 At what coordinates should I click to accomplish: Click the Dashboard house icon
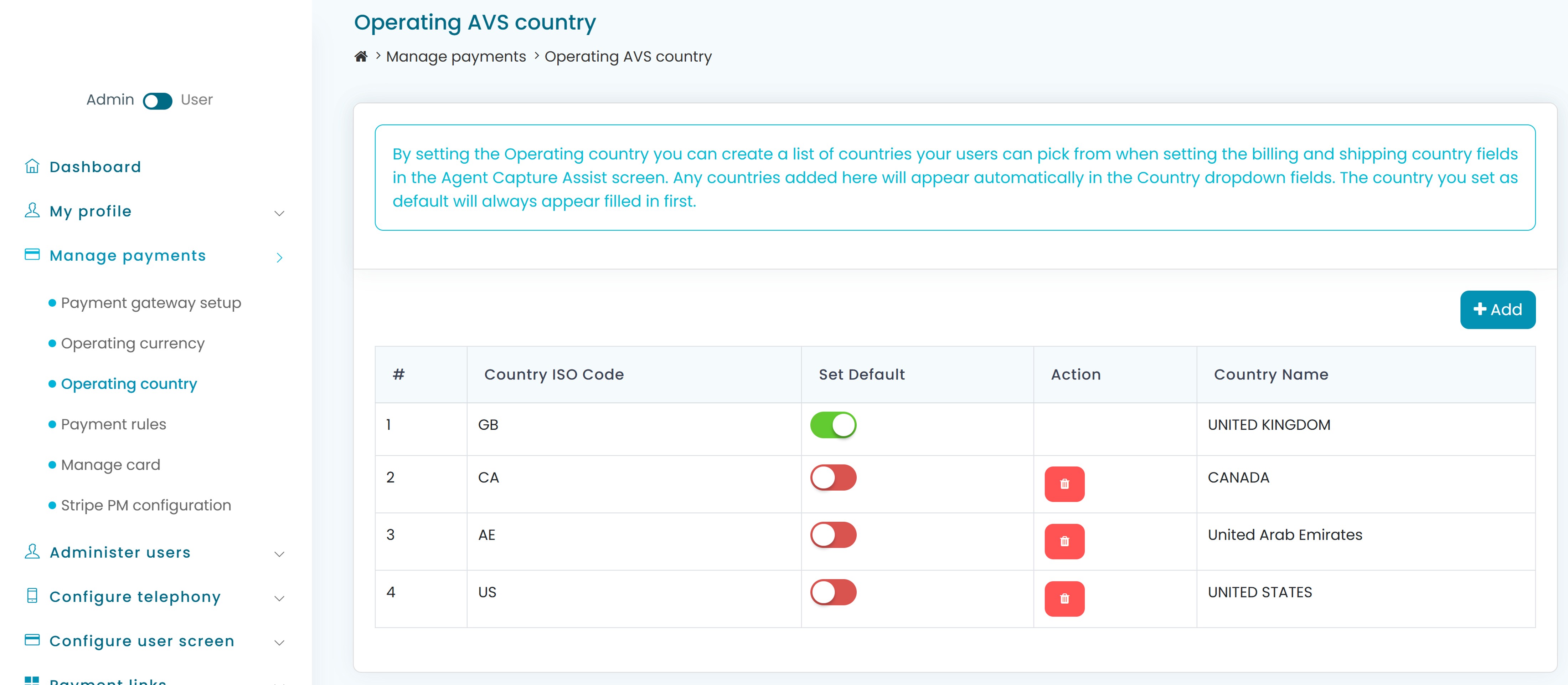point(32,166)
